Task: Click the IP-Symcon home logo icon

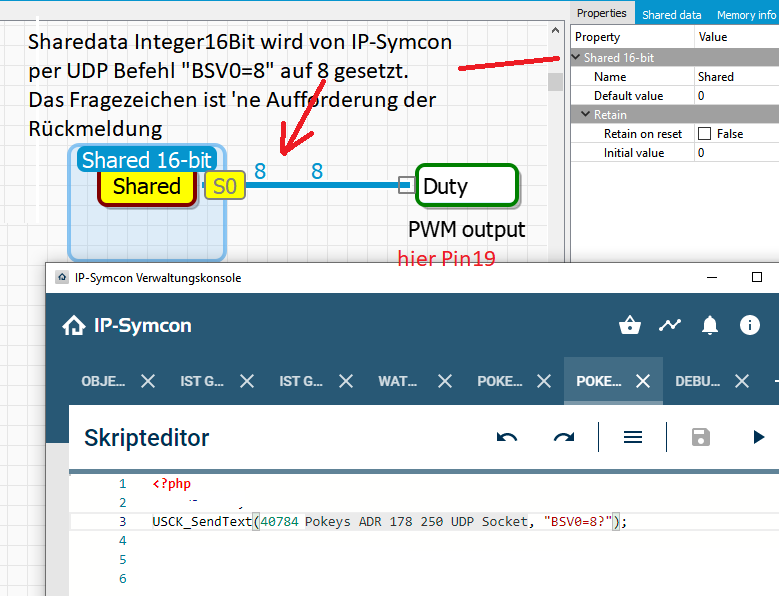Action: (x=74, y=325)
